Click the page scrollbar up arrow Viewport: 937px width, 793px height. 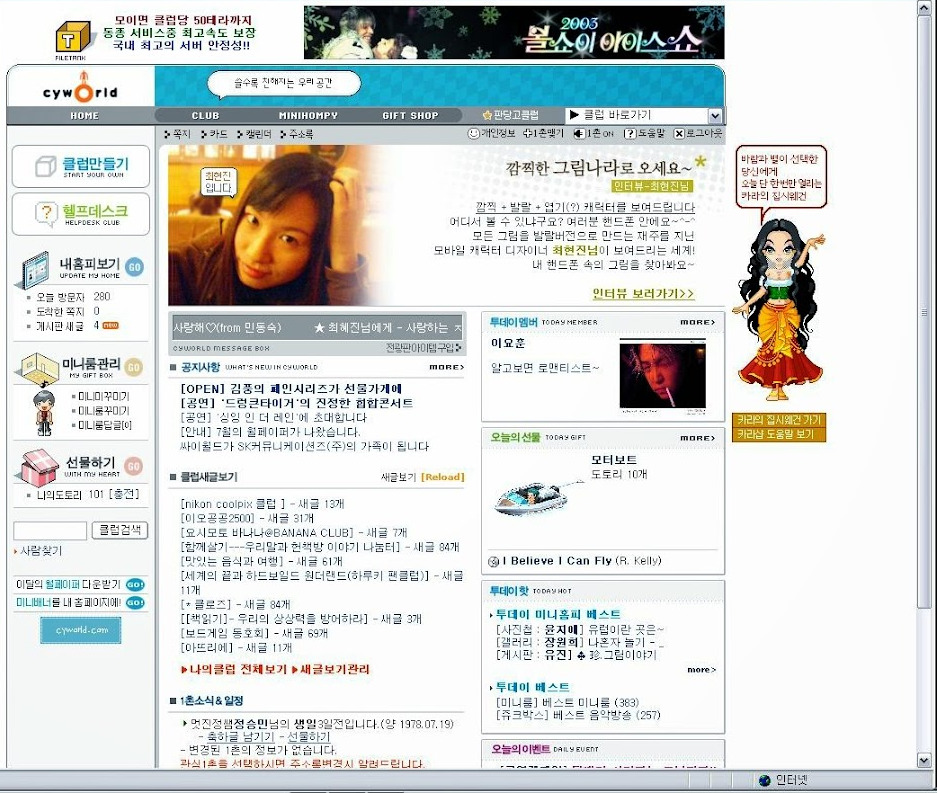[924, 7]
